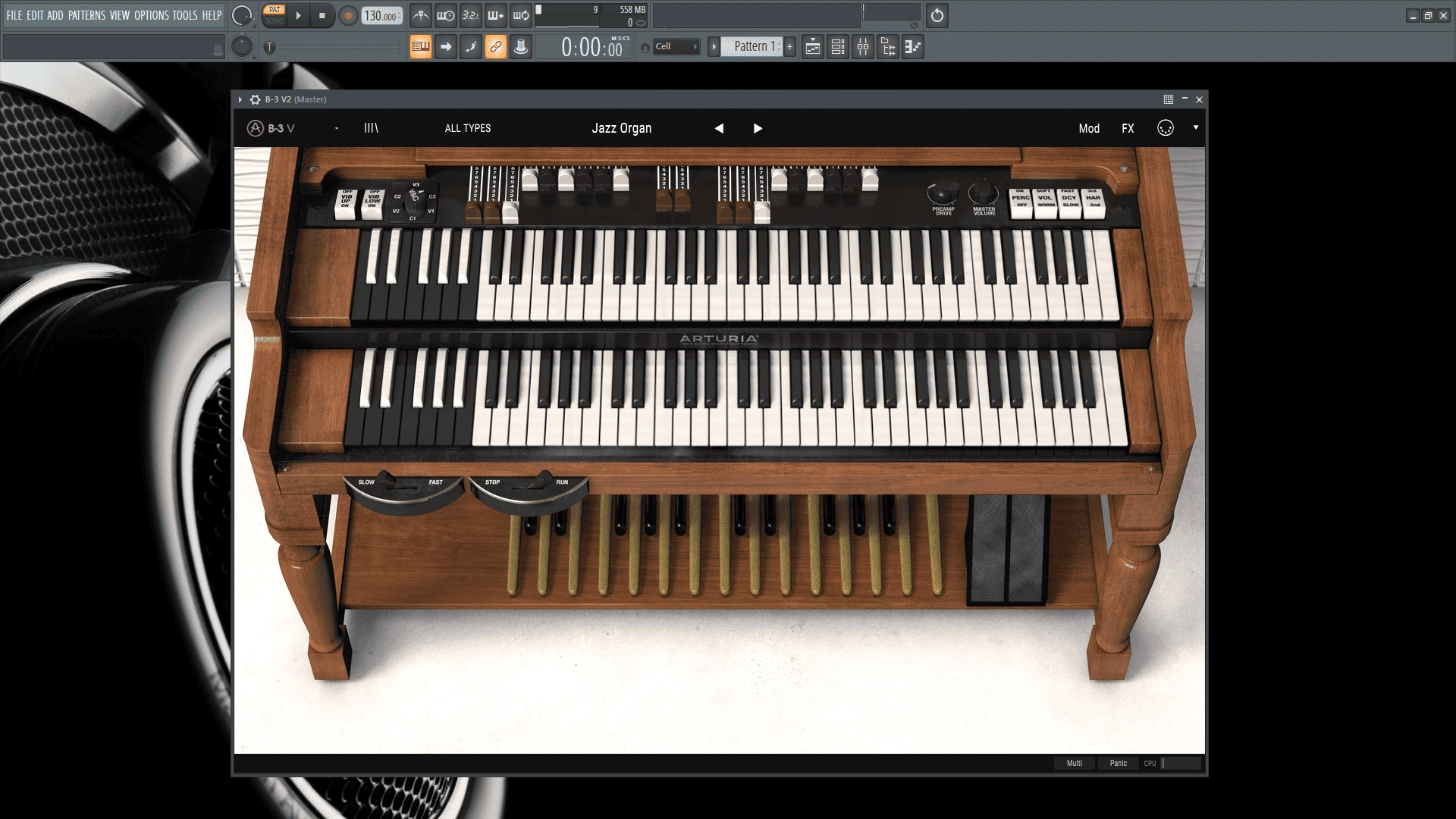Screen dimensions: 1456x819
Task: Toggle wait for input before recording
Action: click(445, 15)
